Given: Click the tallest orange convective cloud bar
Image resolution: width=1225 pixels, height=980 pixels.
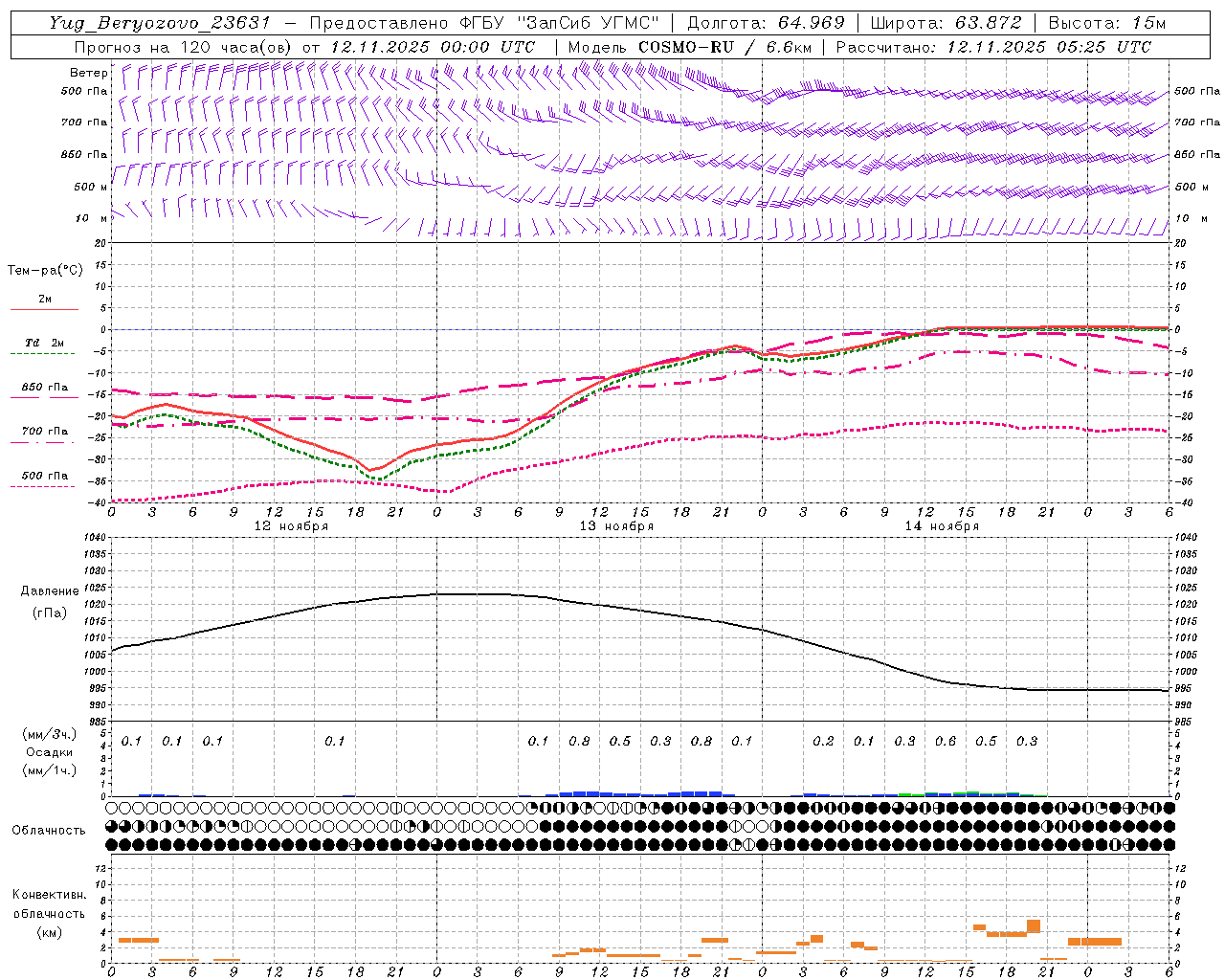Looking at the screenshot, I should (x=1034, y=926).
